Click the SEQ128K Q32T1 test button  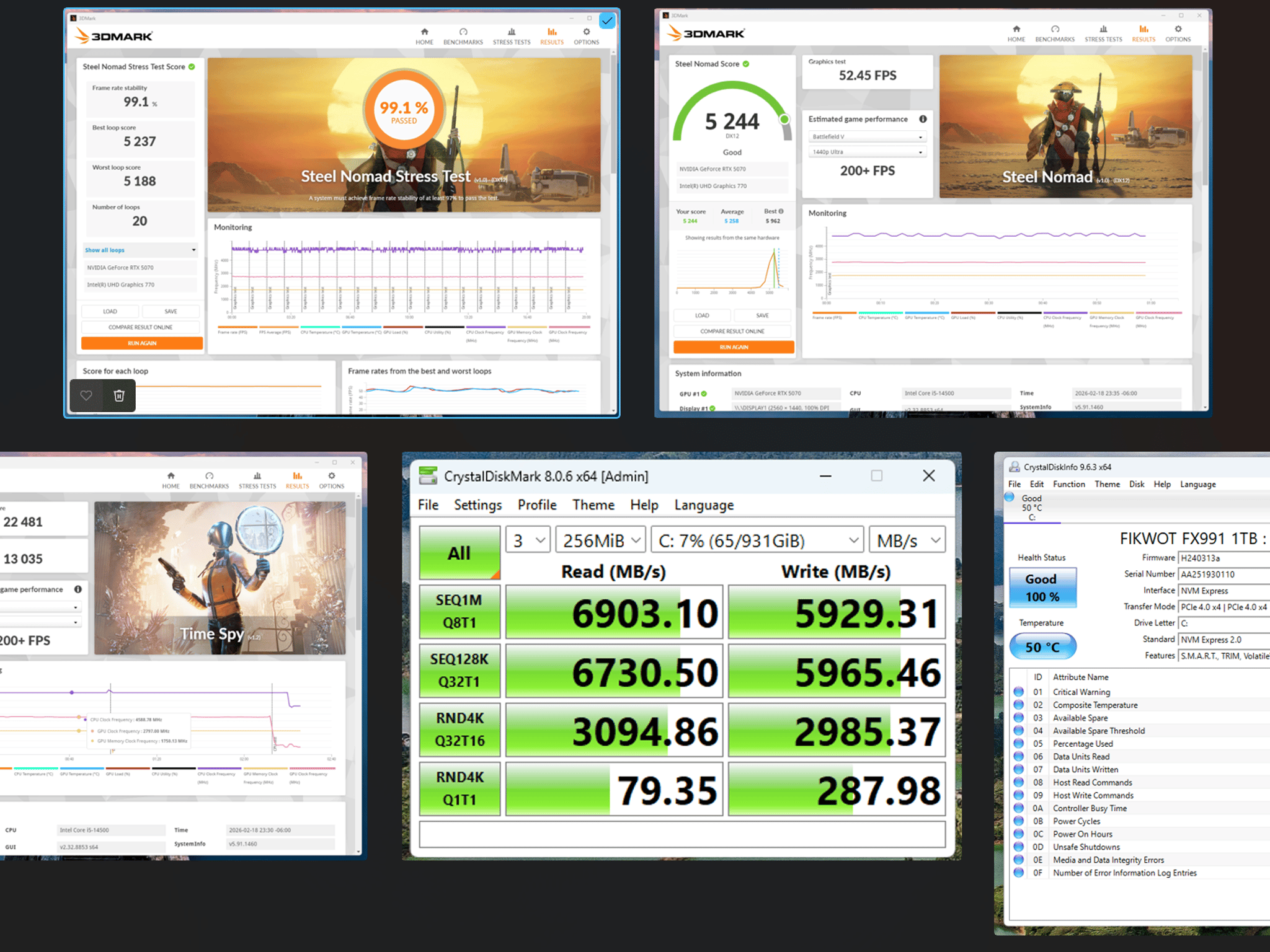(x=460, y=671)
